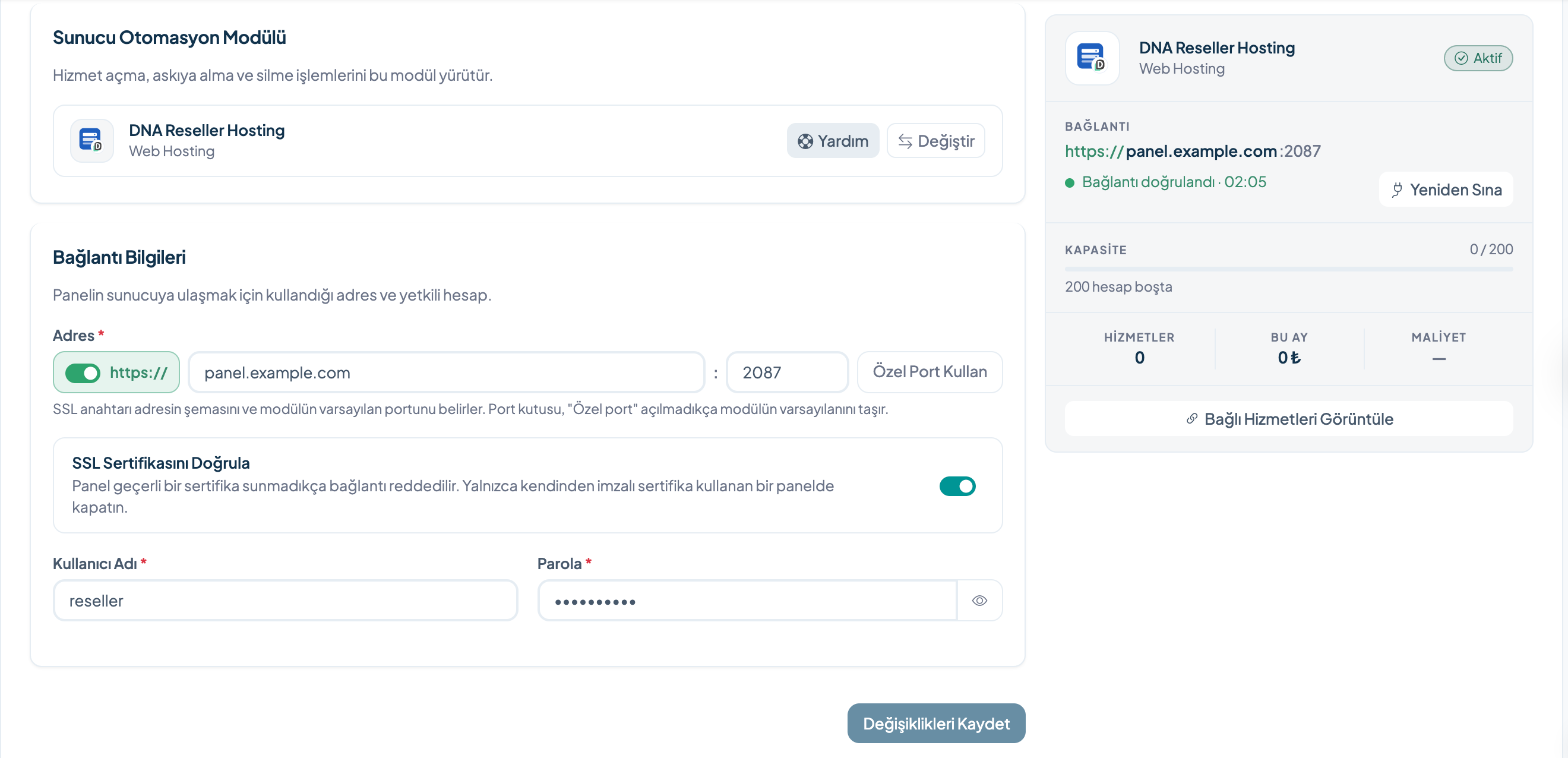Viewport: 1568px width, 758px height.
Task: Click the 0 / 200 capacity value
Action: 1491,249
